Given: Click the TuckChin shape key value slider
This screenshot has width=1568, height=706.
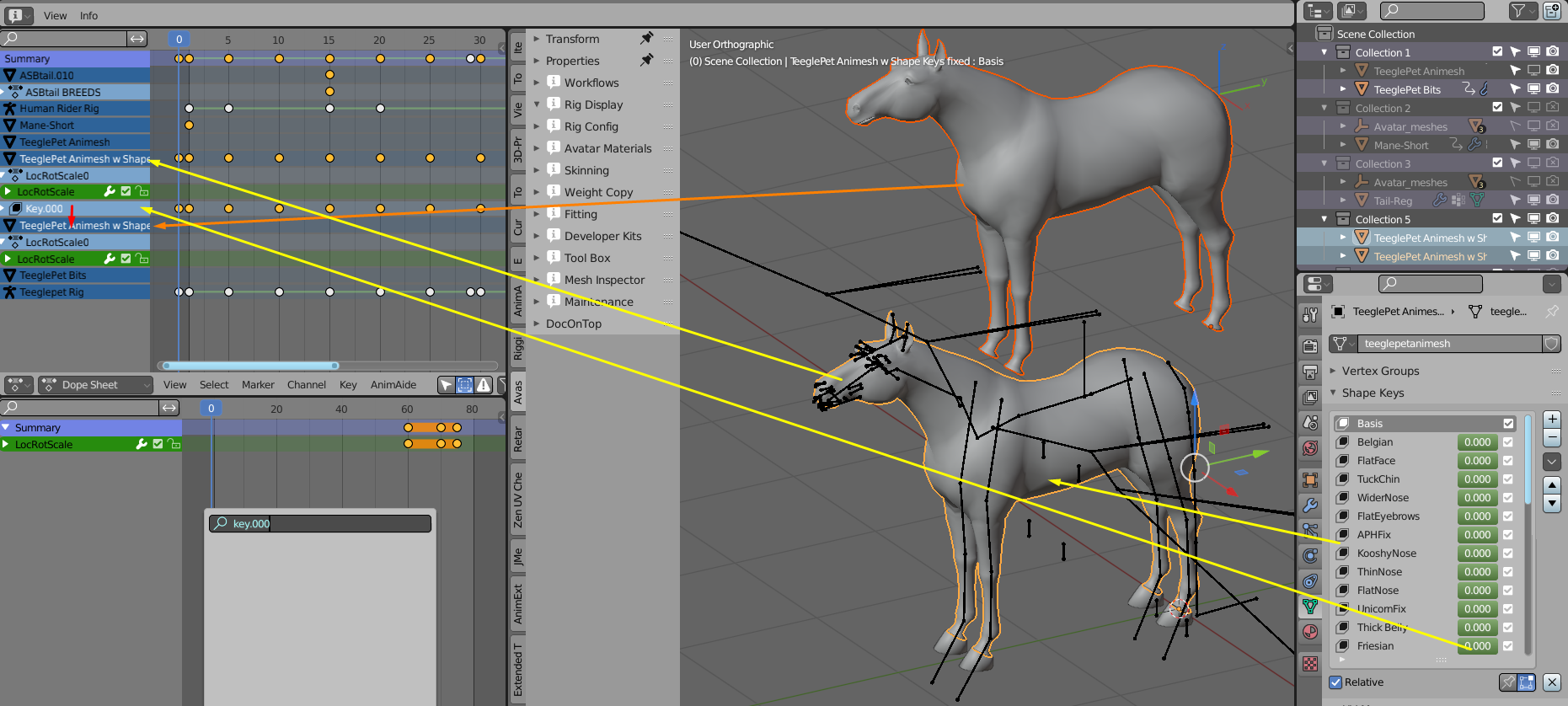Looking at the screenshot, I should click(1478, 479).
